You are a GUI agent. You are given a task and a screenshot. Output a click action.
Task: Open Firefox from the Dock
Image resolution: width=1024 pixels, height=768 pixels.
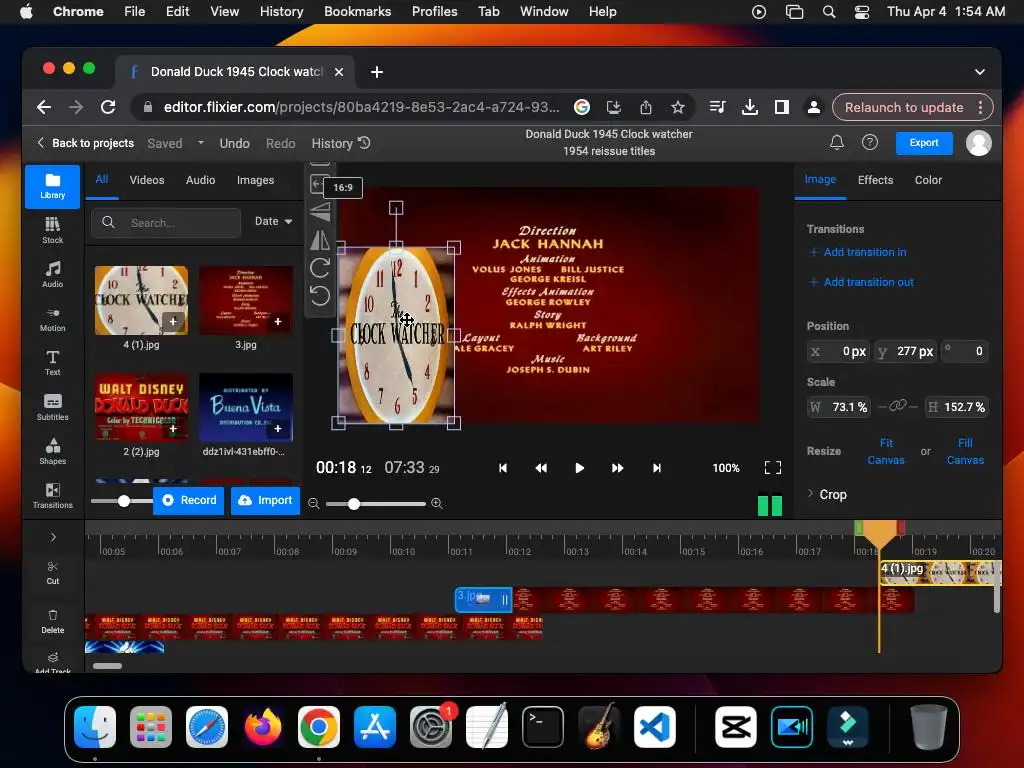(x=263, y=727)
